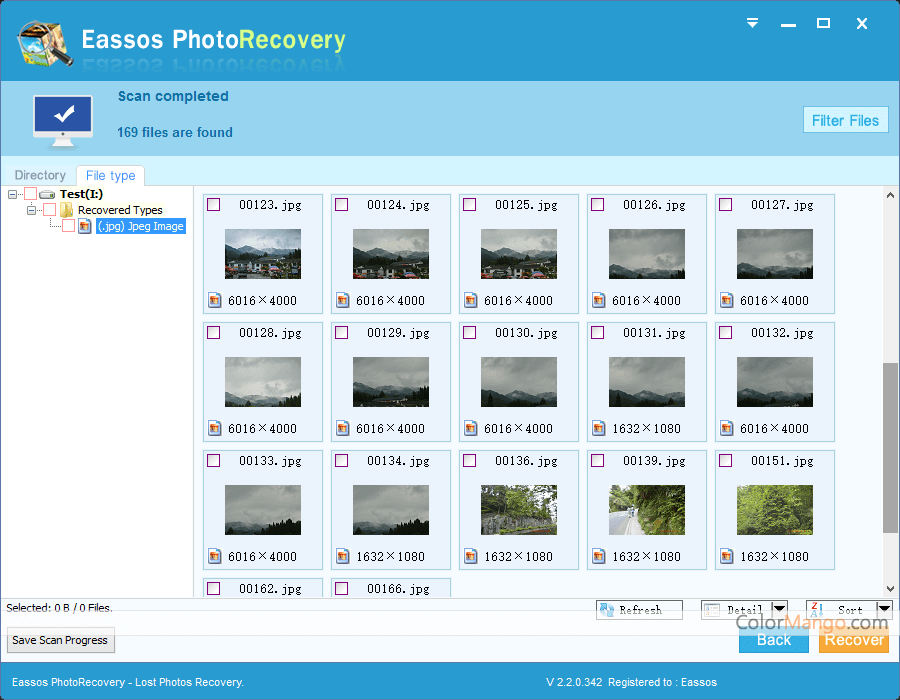Select the 00136.jpg photo thumbnail
The height and width of the screenshot is (700, 900).
tap(518, 510)
